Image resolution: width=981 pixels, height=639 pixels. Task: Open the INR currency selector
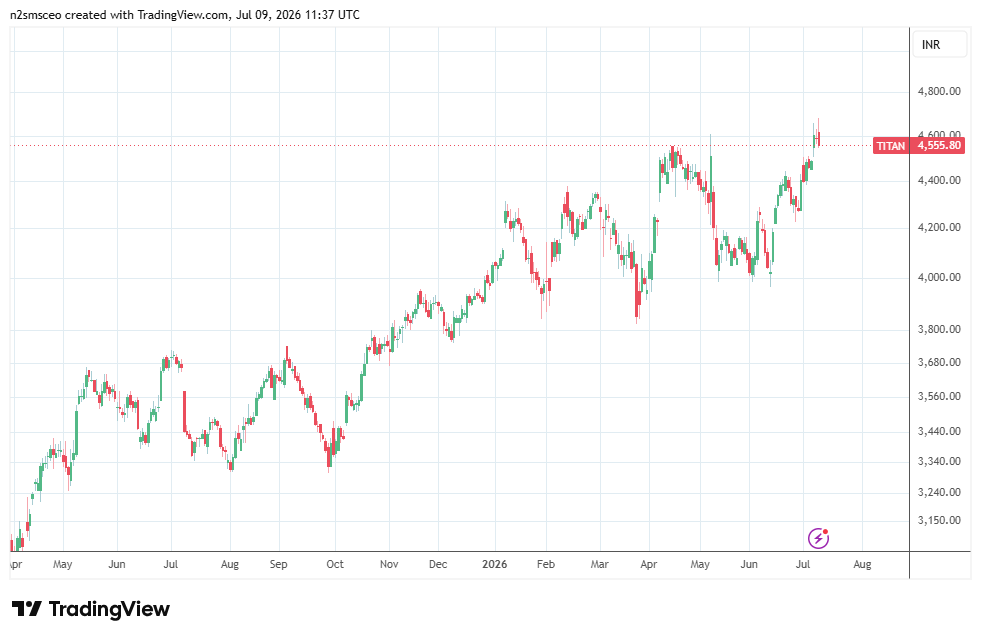point(939,44)
